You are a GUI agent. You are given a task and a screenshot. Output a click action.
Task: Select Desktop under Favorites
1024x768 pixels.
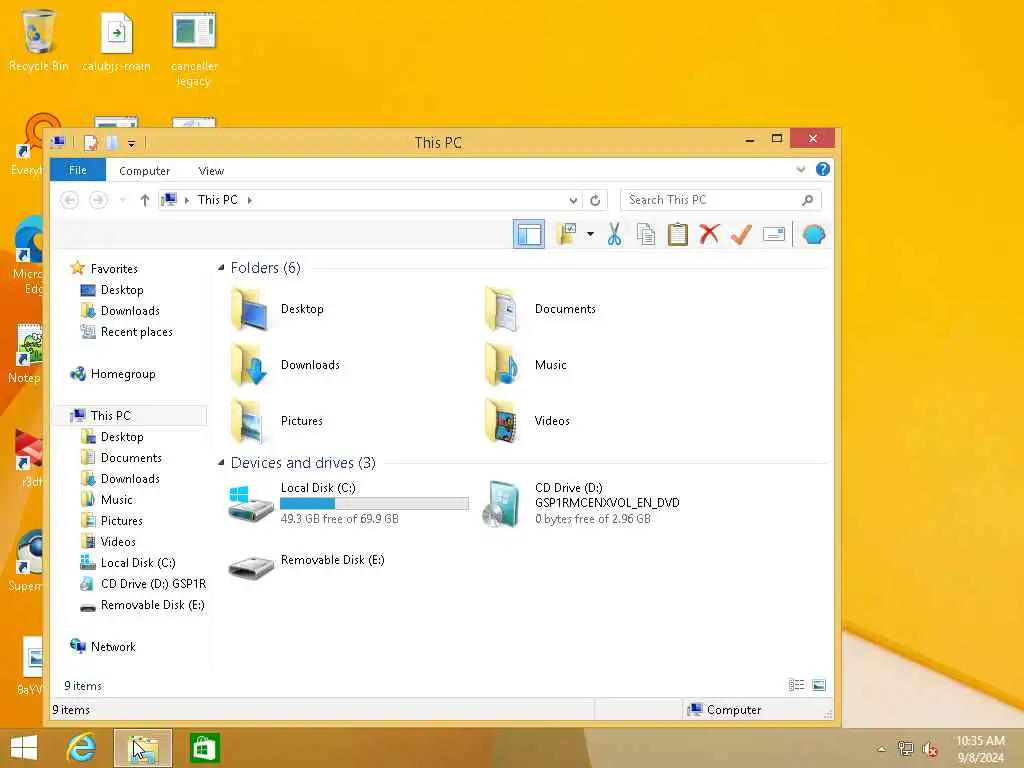(112, 289)
